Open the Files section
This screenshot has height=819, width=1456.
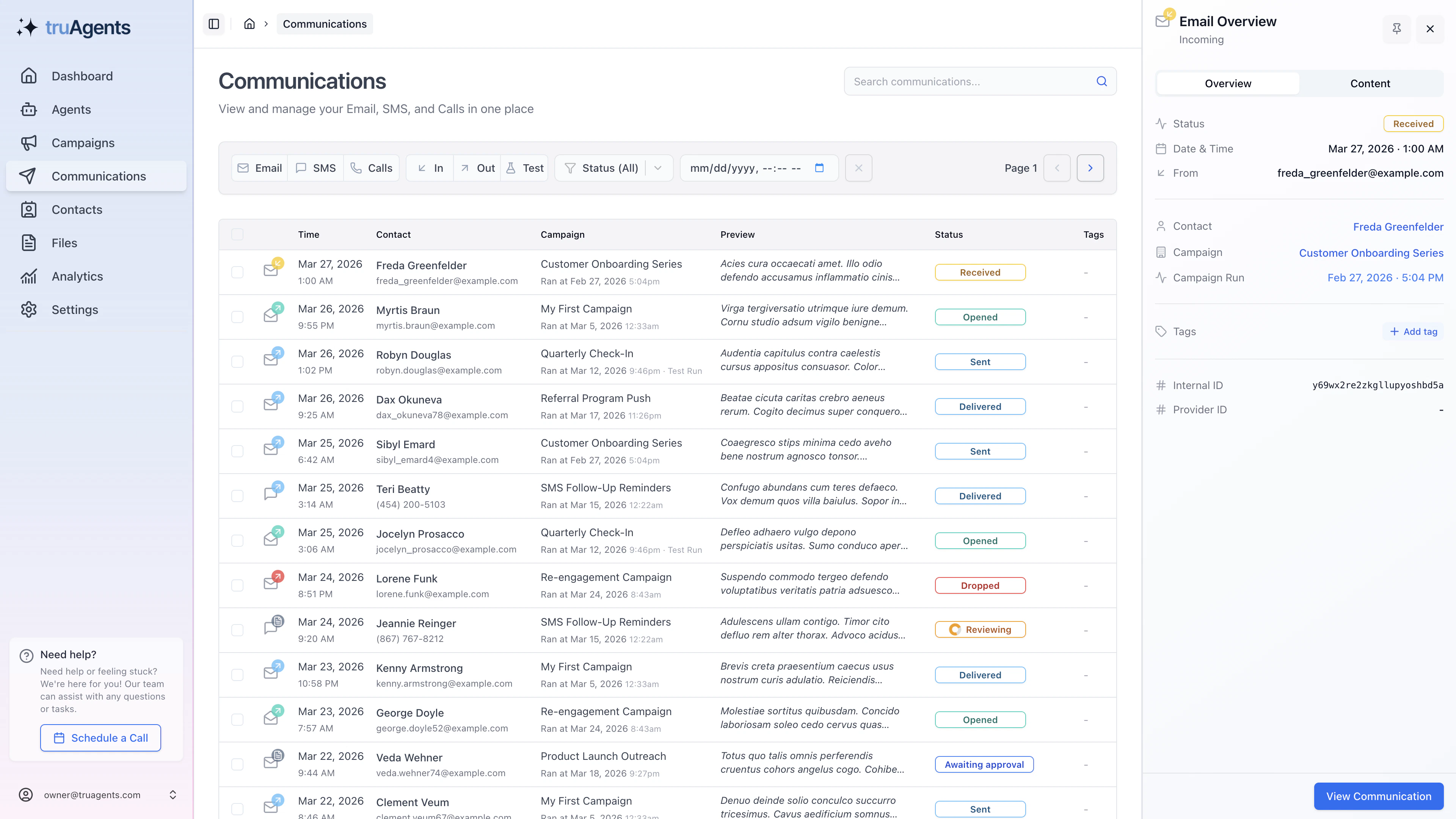pos(64,243)
